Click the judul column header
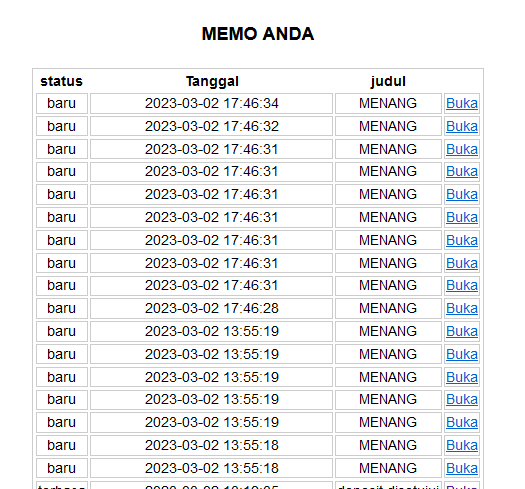The image size is (525, 489). pos(388,81)
